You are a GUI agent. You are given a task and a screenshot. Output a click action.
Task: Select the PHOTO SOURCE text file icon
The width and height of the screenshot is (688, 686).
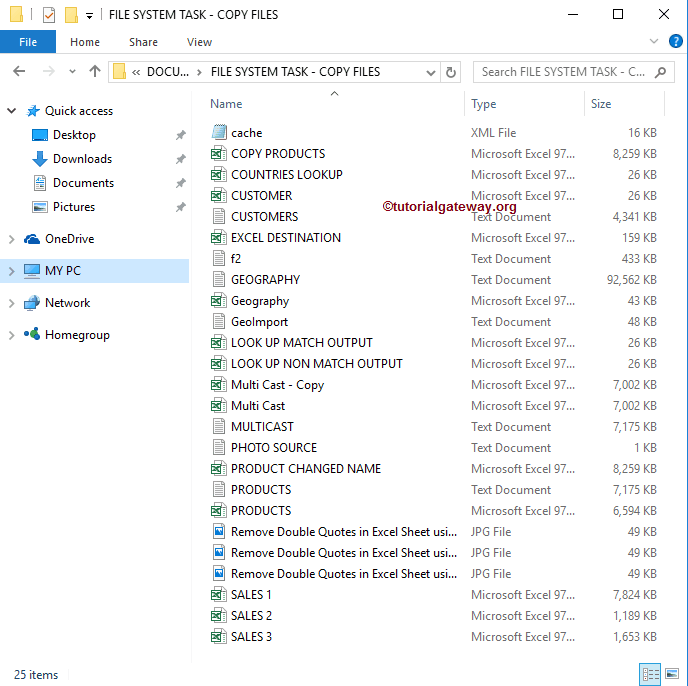pyautogui.click(x=219, y=448)
